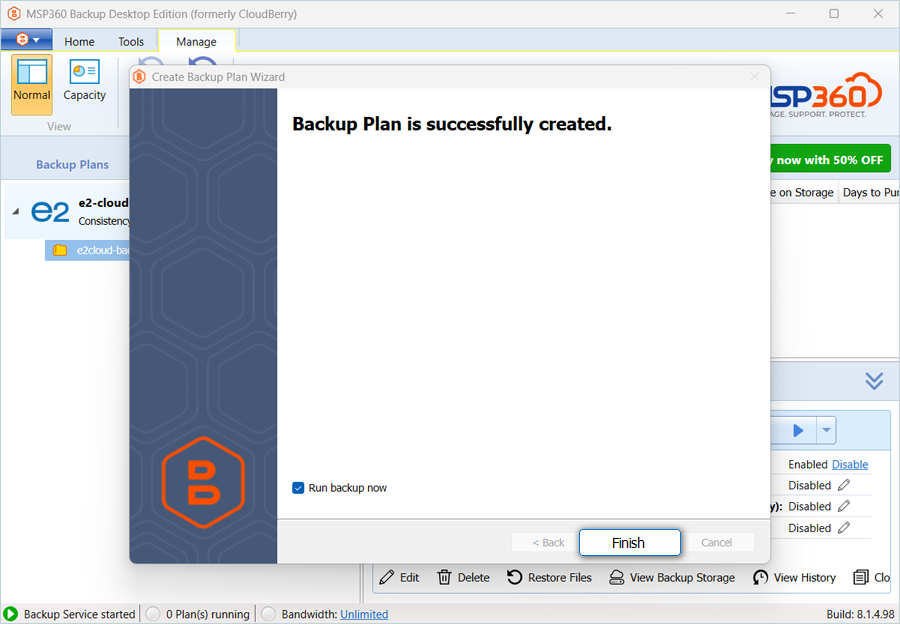Open View History for the plan
Image resolution: width=900 pixels, height=624 pixels.
[761, 577]
